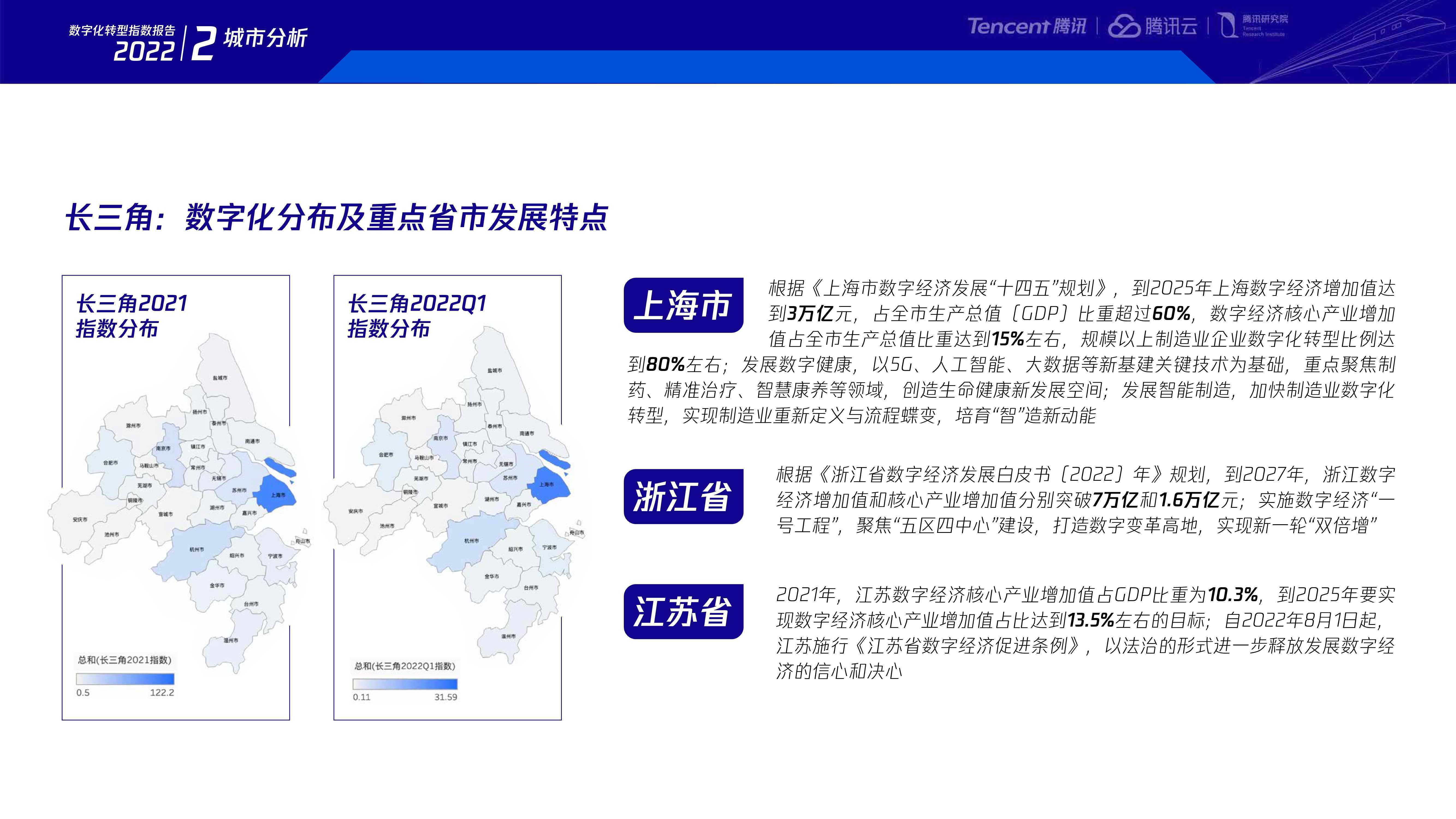1456x819 pixels.
Task: Click the 数字化转型指数报告 header text
Action: pos(122,30)
